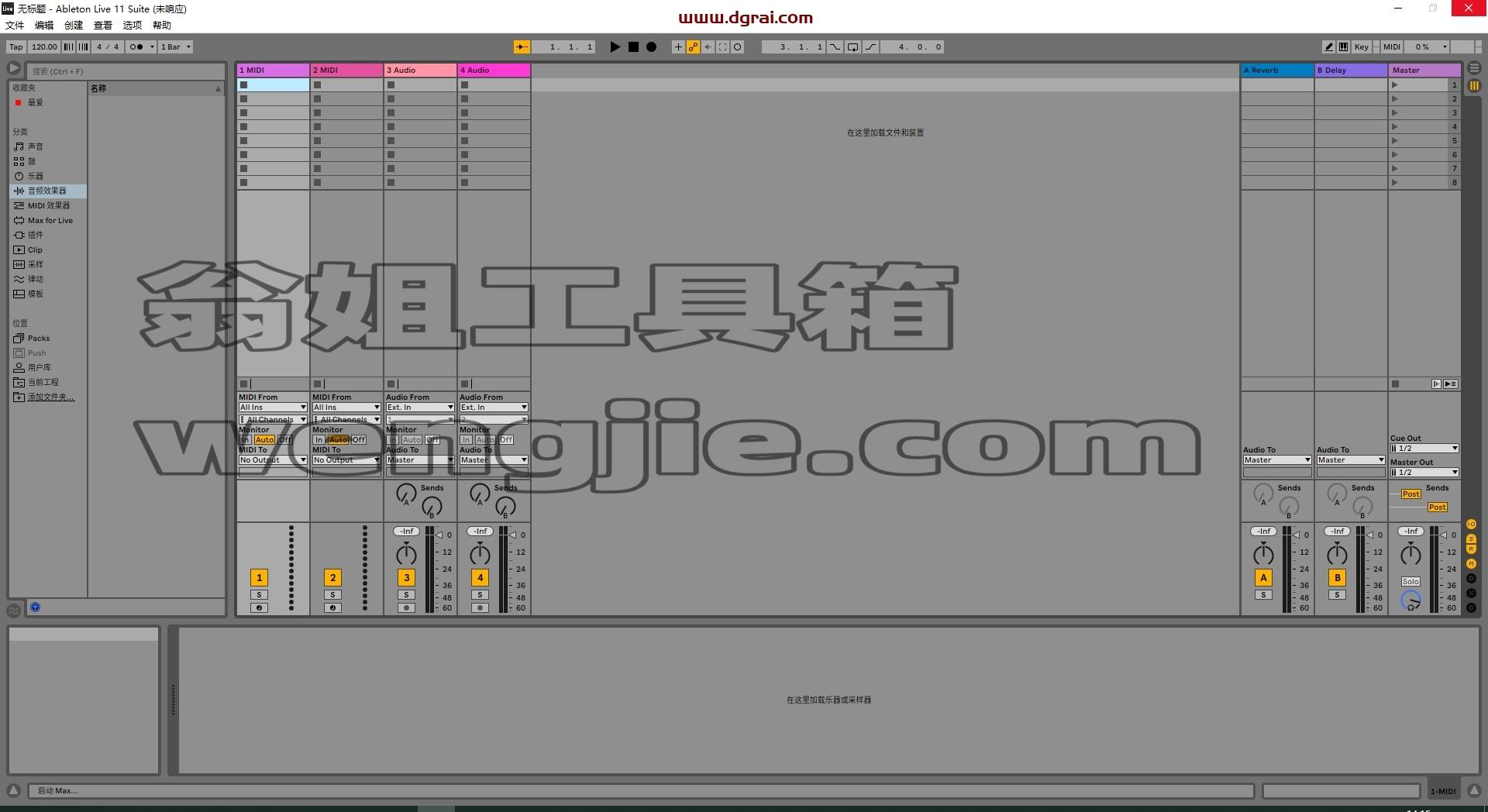
Task: Open the 文件 File menu
Action: [x=15, y=25]
